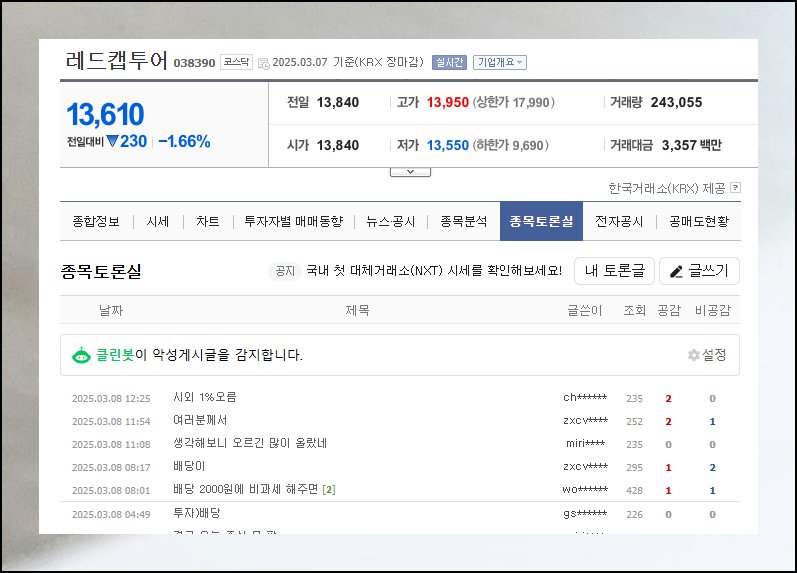
Task: Open the 전자공시 tab
Action: tap(619, 221)
